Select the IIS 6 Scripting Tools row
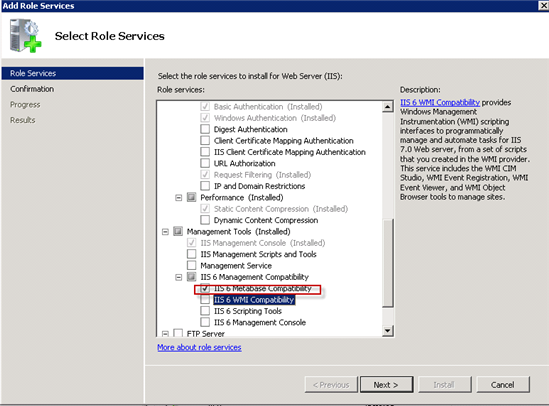 [x=248, y=311]
